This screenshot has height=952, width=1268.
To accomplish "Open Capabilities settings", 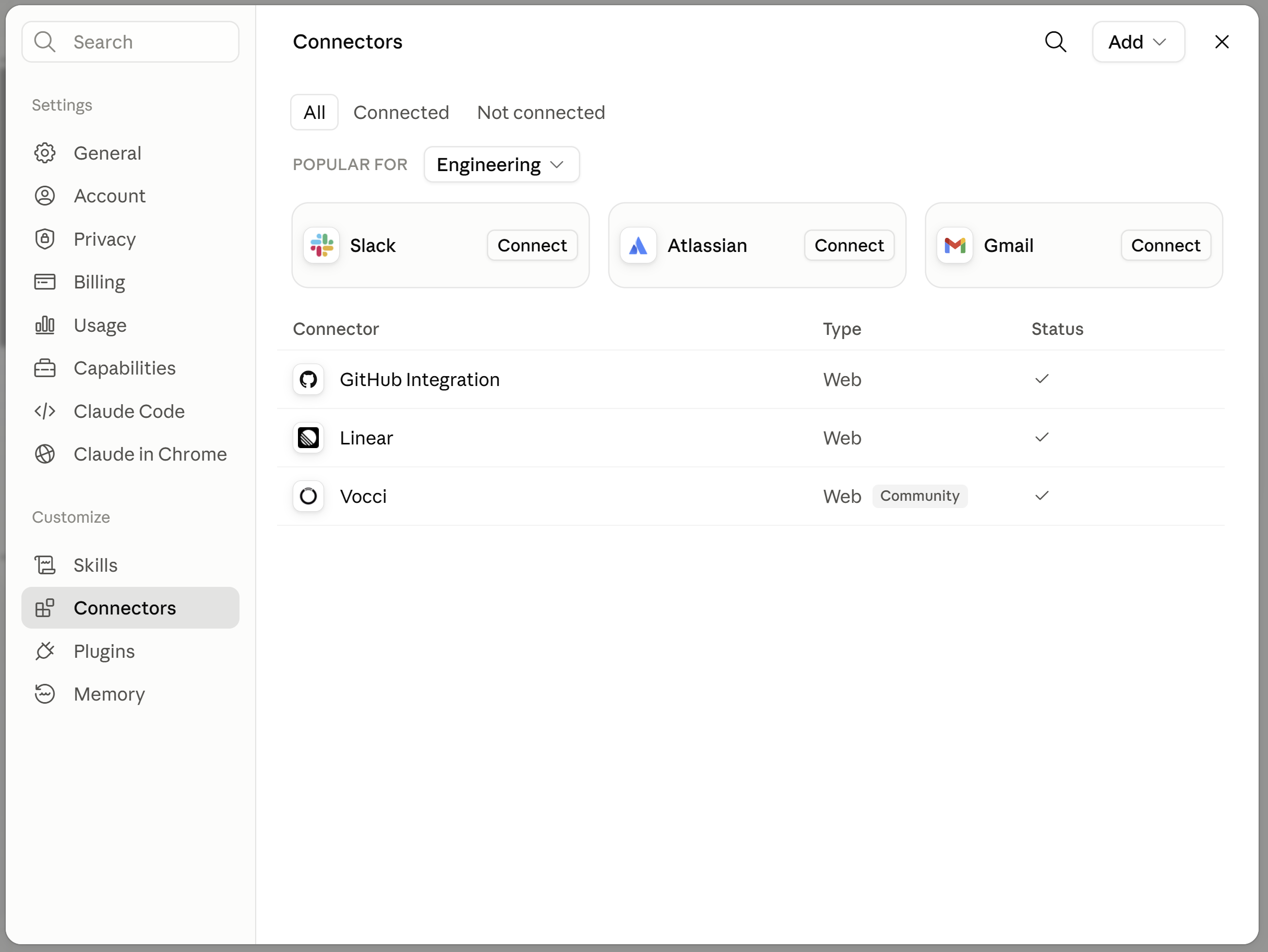I will point(130,368).
